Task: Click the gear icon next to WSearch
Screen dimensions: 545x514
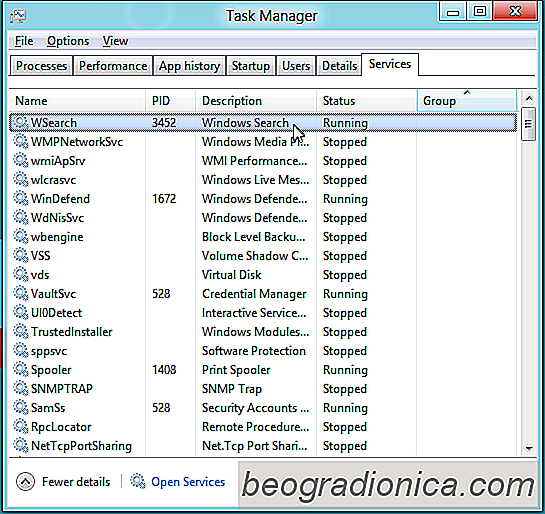Action: click(x=21, y=123)
